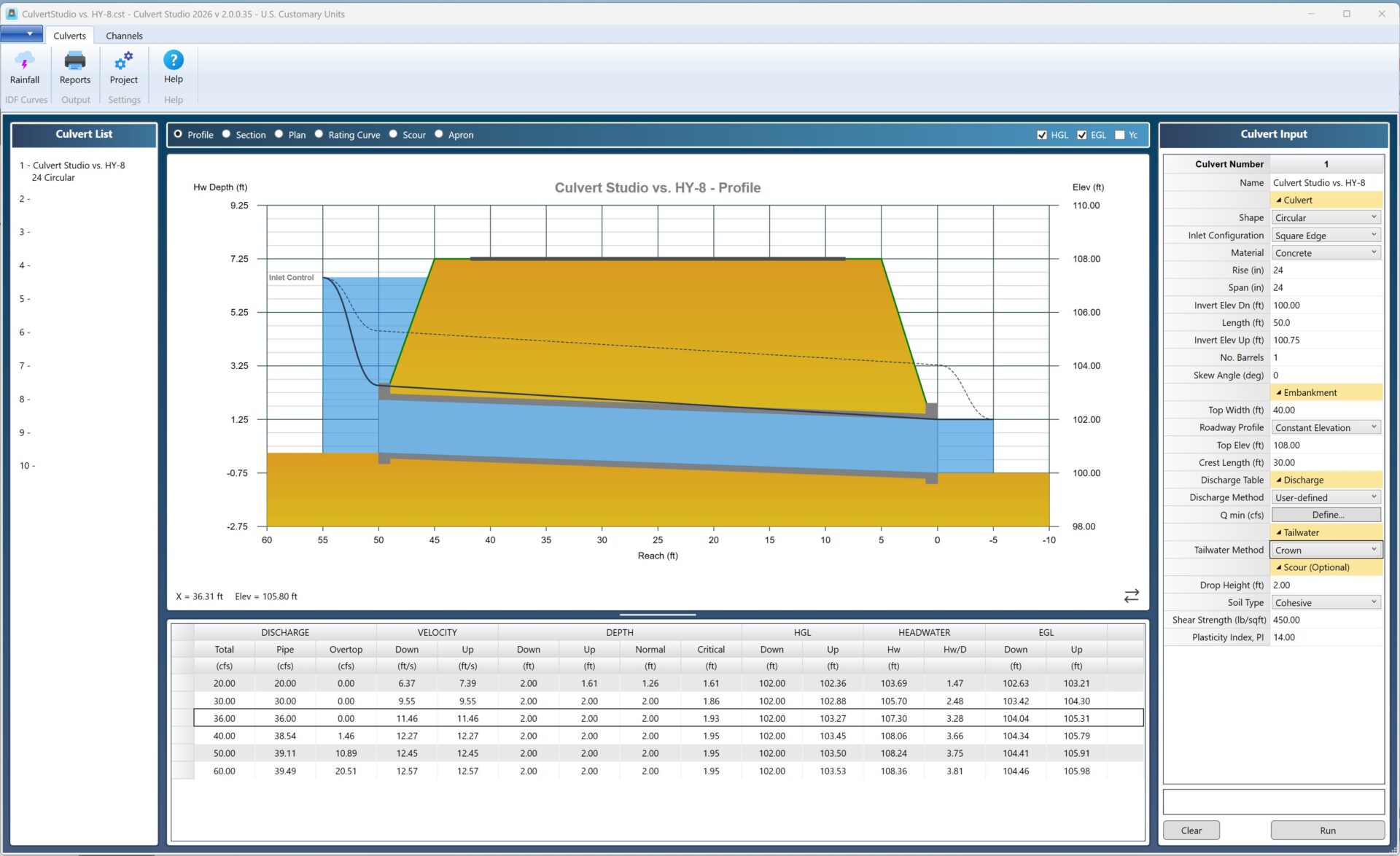Screen dimensions: 1400x856
Task: Open the blue application menu button
Action: [22, 34]
